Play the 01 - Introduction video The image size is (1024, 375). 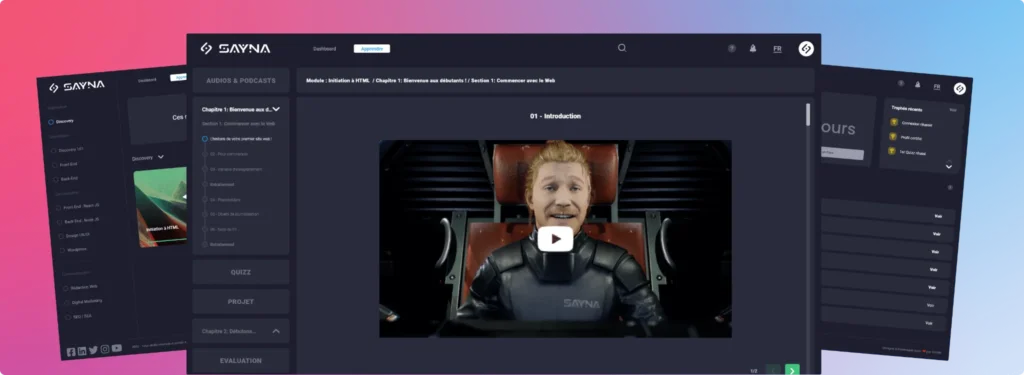(x=555, y=239)
